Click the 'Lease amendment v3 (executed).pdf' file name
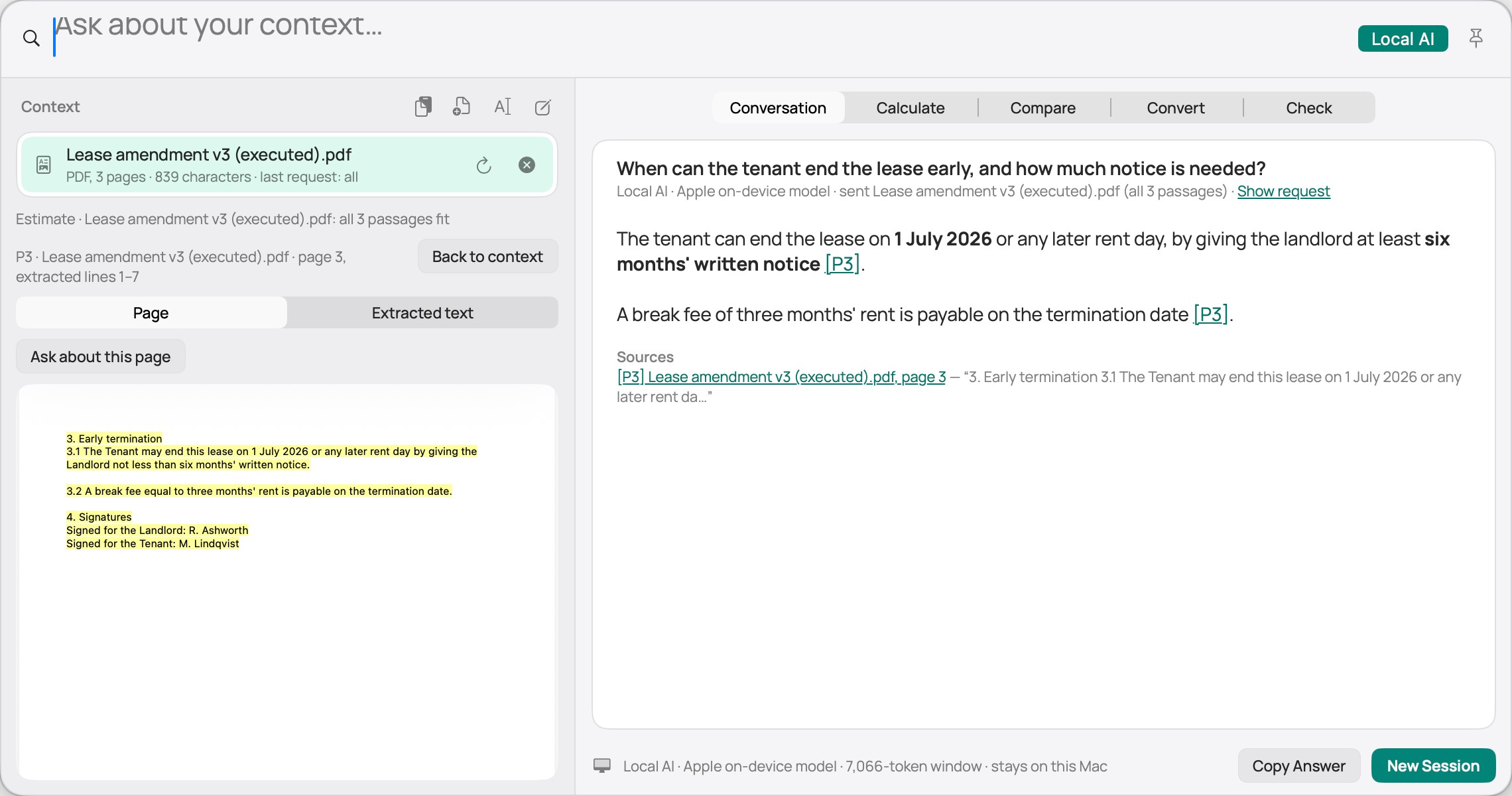This screenshot has height=796, width=1512. coord(209,155)
